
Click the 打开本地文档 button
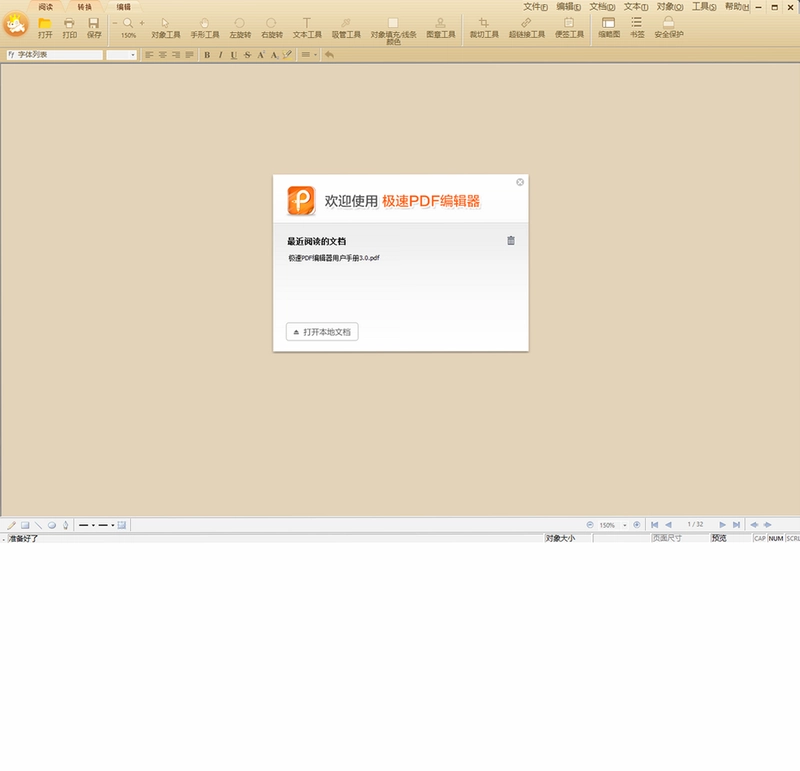(x=322, y=332)
